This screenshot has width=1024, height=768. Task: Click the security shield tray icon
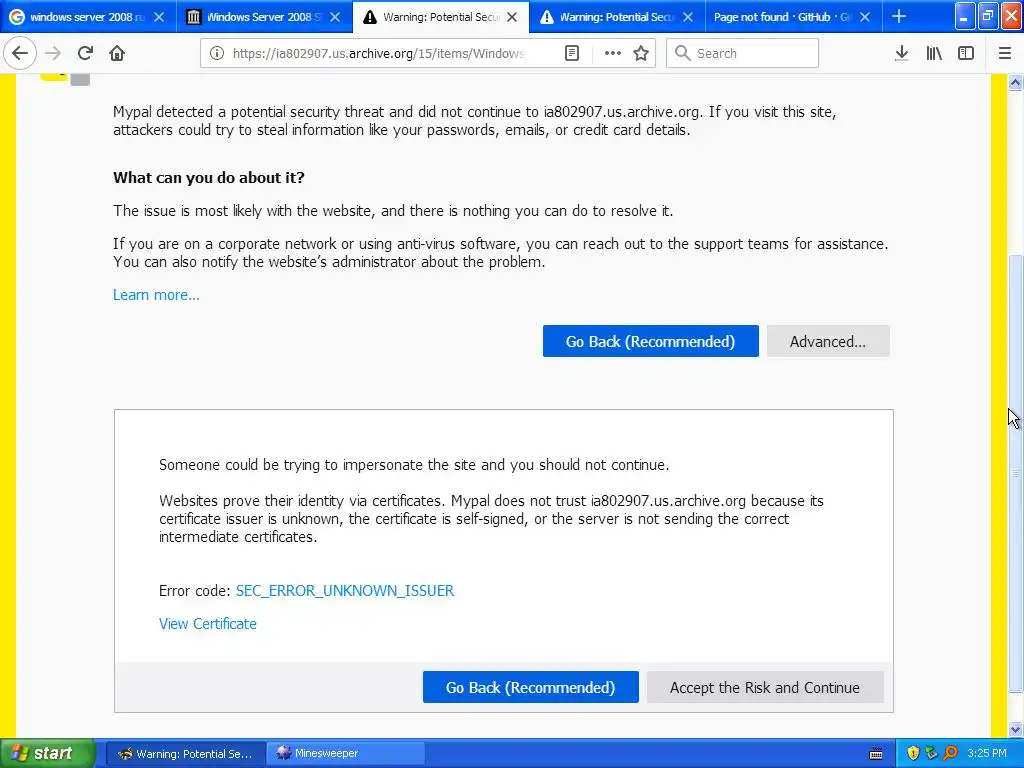[913, 754]
